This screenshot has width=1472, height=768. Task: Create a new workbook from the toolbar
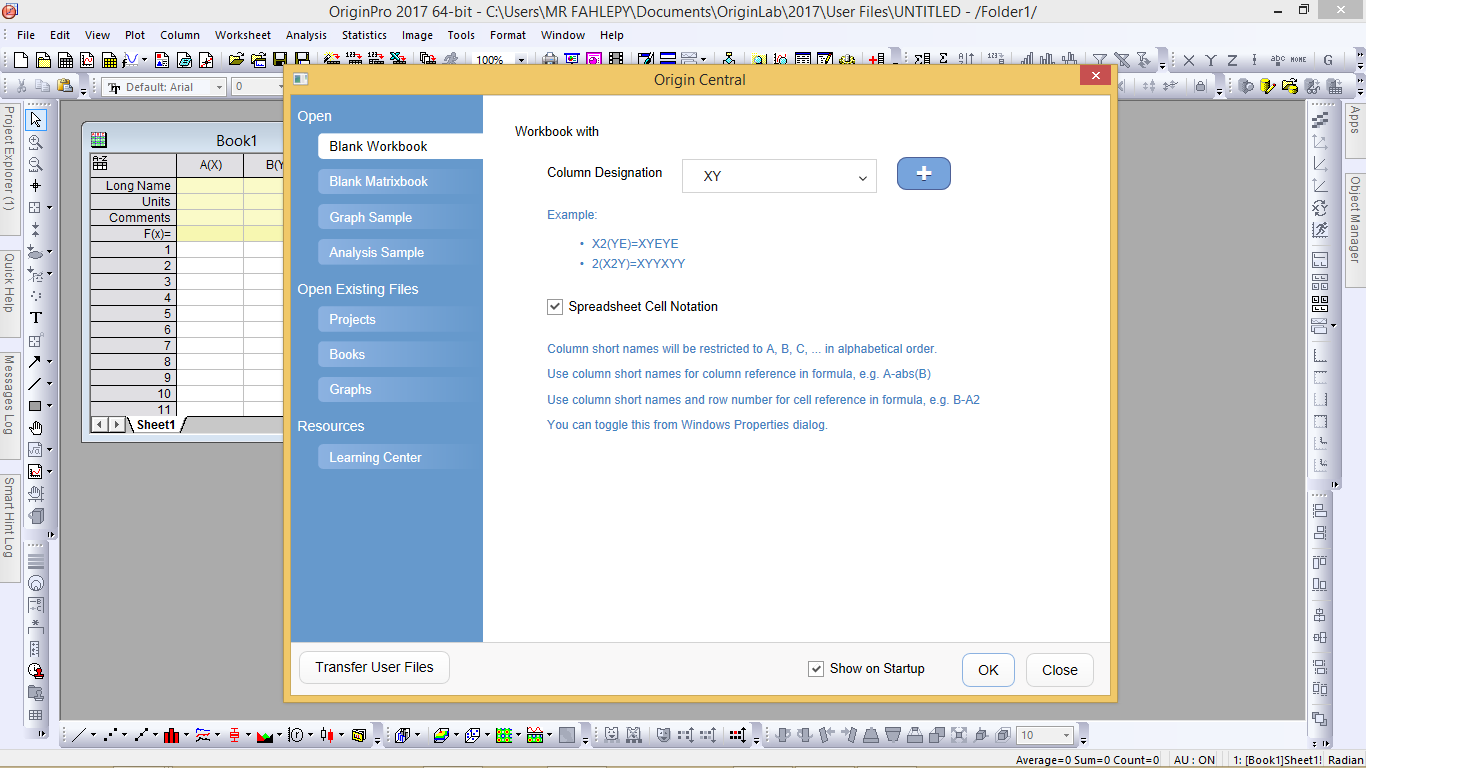pos(65,59)
